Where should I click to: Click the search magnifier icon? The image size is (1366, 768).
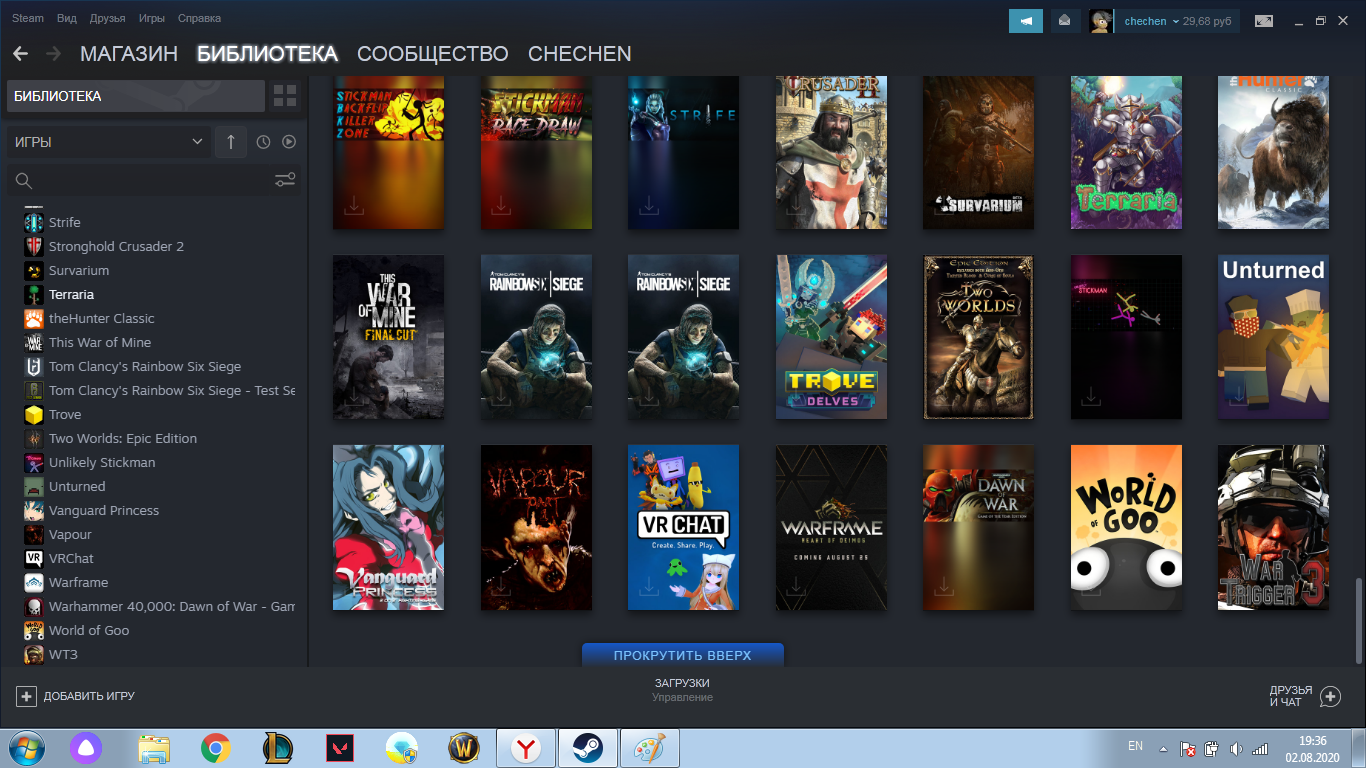pos(24,180)
